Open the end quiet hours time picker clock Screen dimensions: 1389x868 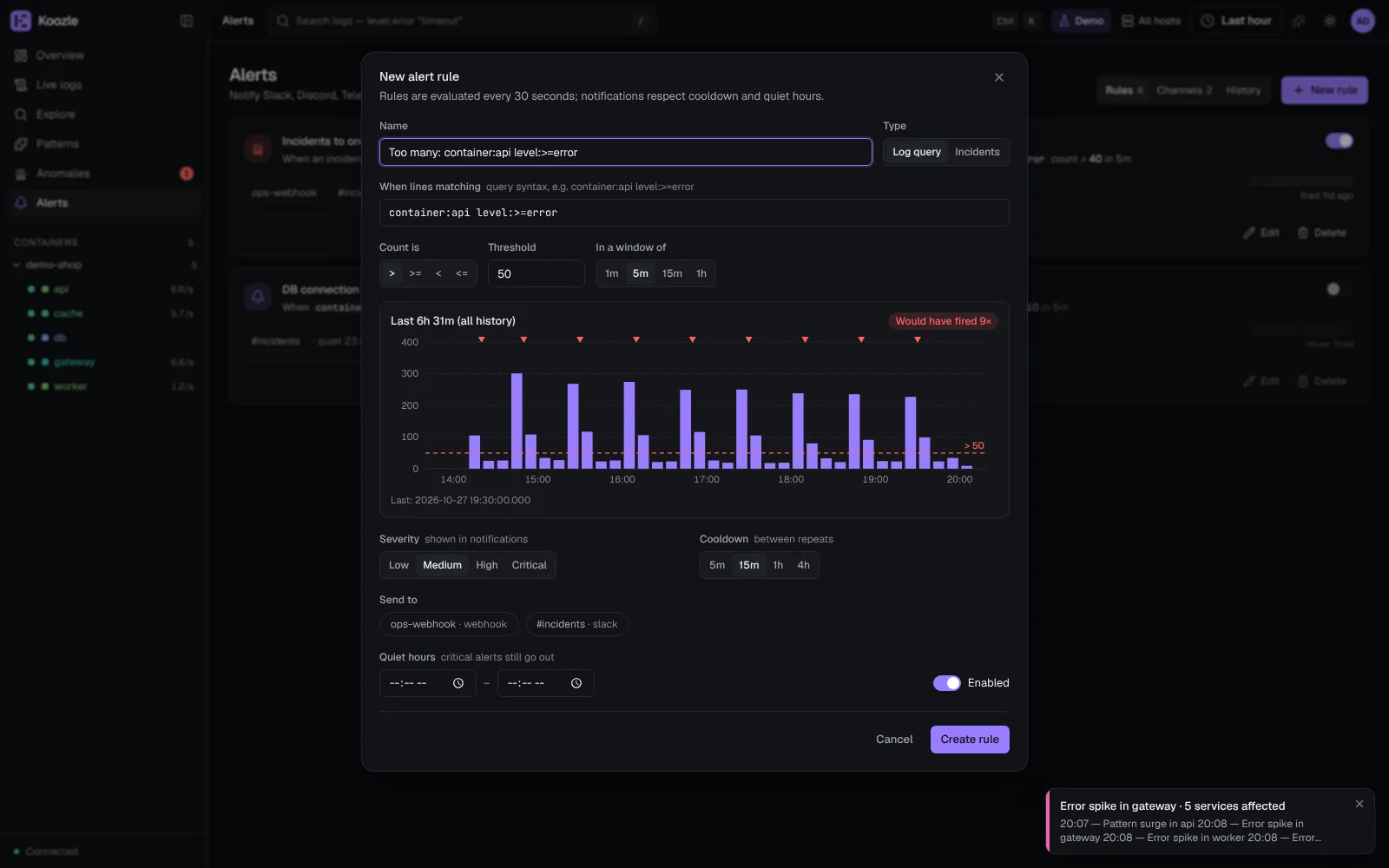tap(576, 683)
